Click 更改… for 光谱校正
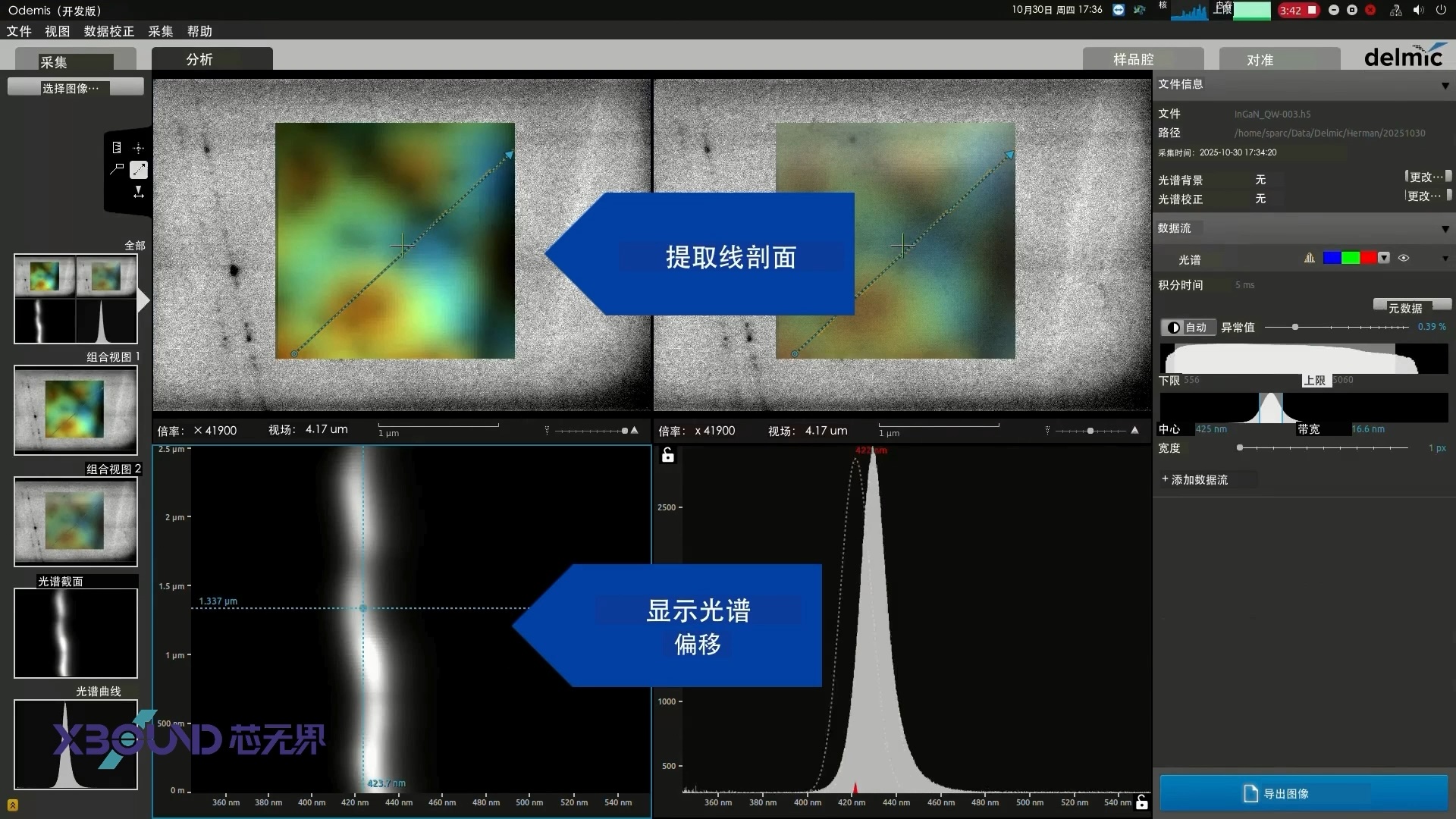 pyautogui.click(x=1427, y=196)
